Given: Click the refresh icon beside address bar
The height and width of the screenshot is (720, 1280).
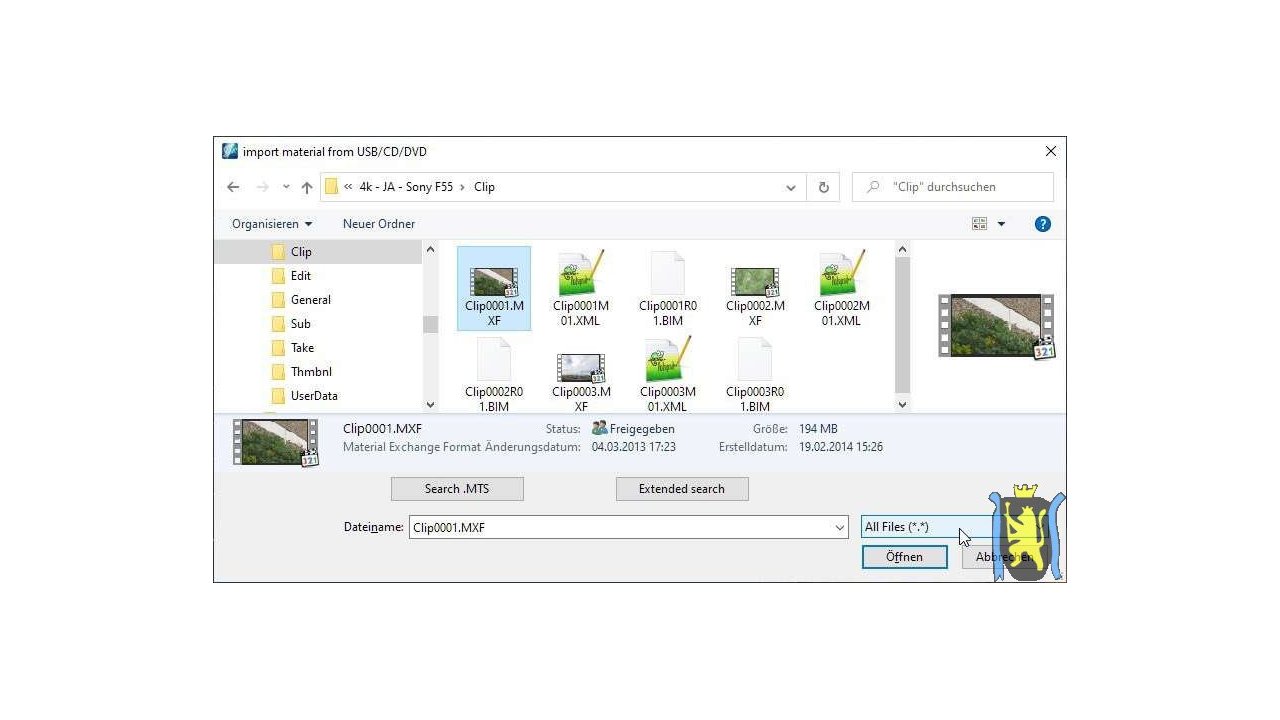Looking at the screenshot, I should point(823,187).
